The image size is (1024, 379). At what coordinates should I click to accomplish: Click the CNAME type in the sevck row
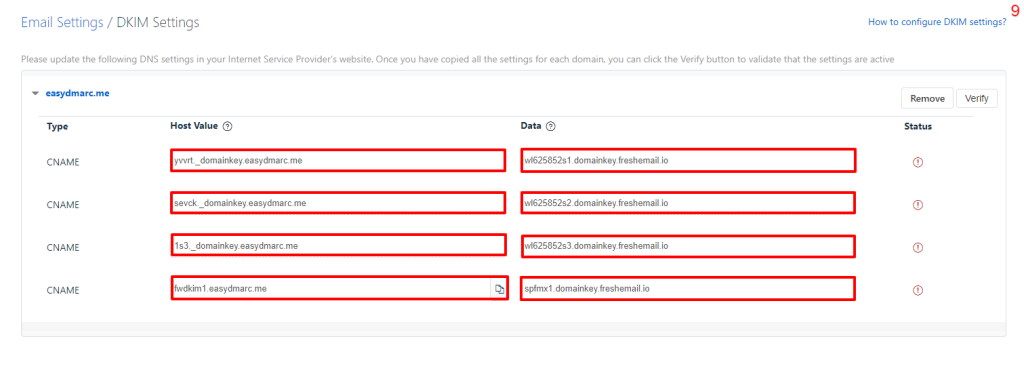click(x=63, y=205)
